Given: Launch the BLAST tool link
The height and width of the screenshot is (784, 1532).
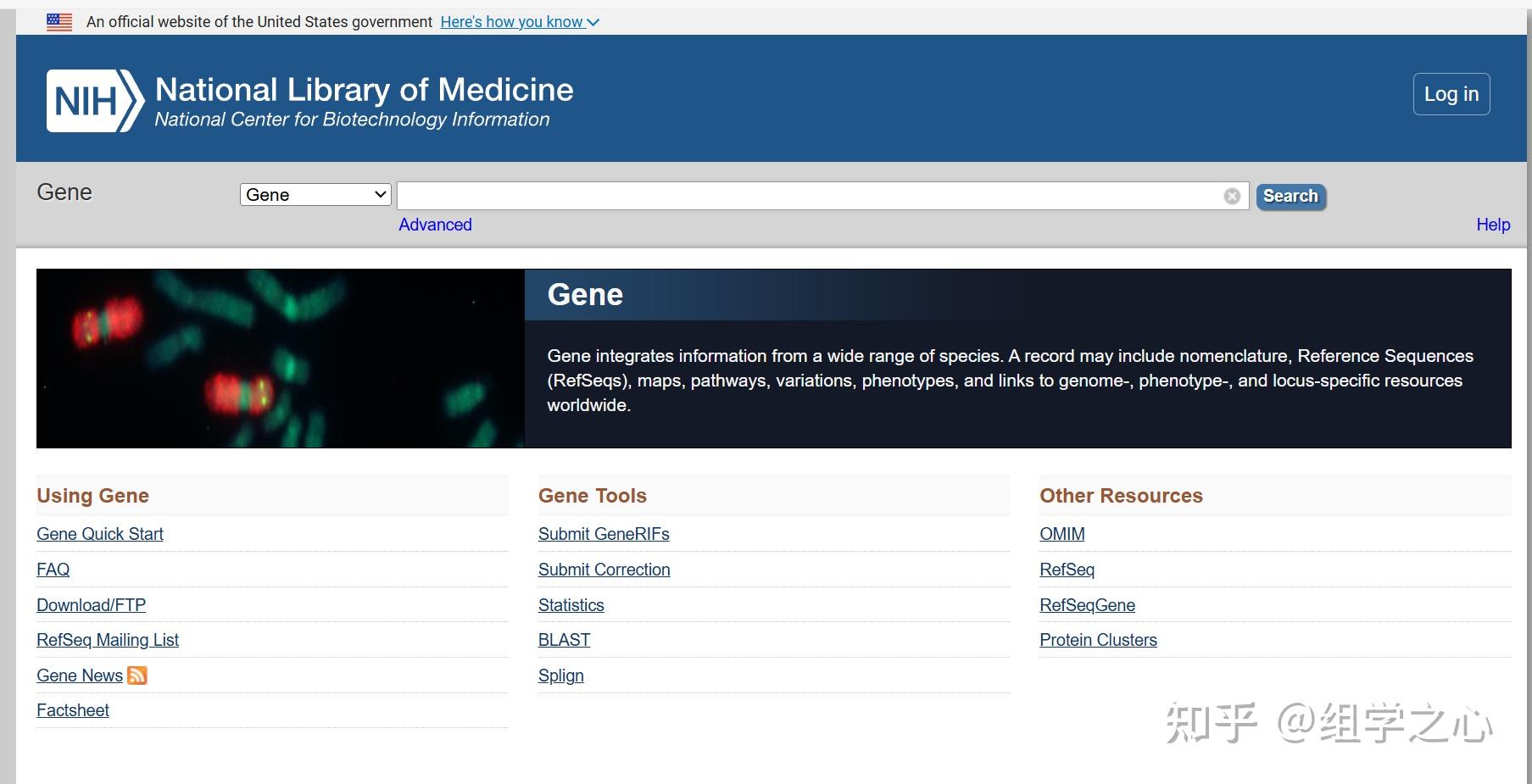Looking at the screenshot, I should tap(564, 640).
